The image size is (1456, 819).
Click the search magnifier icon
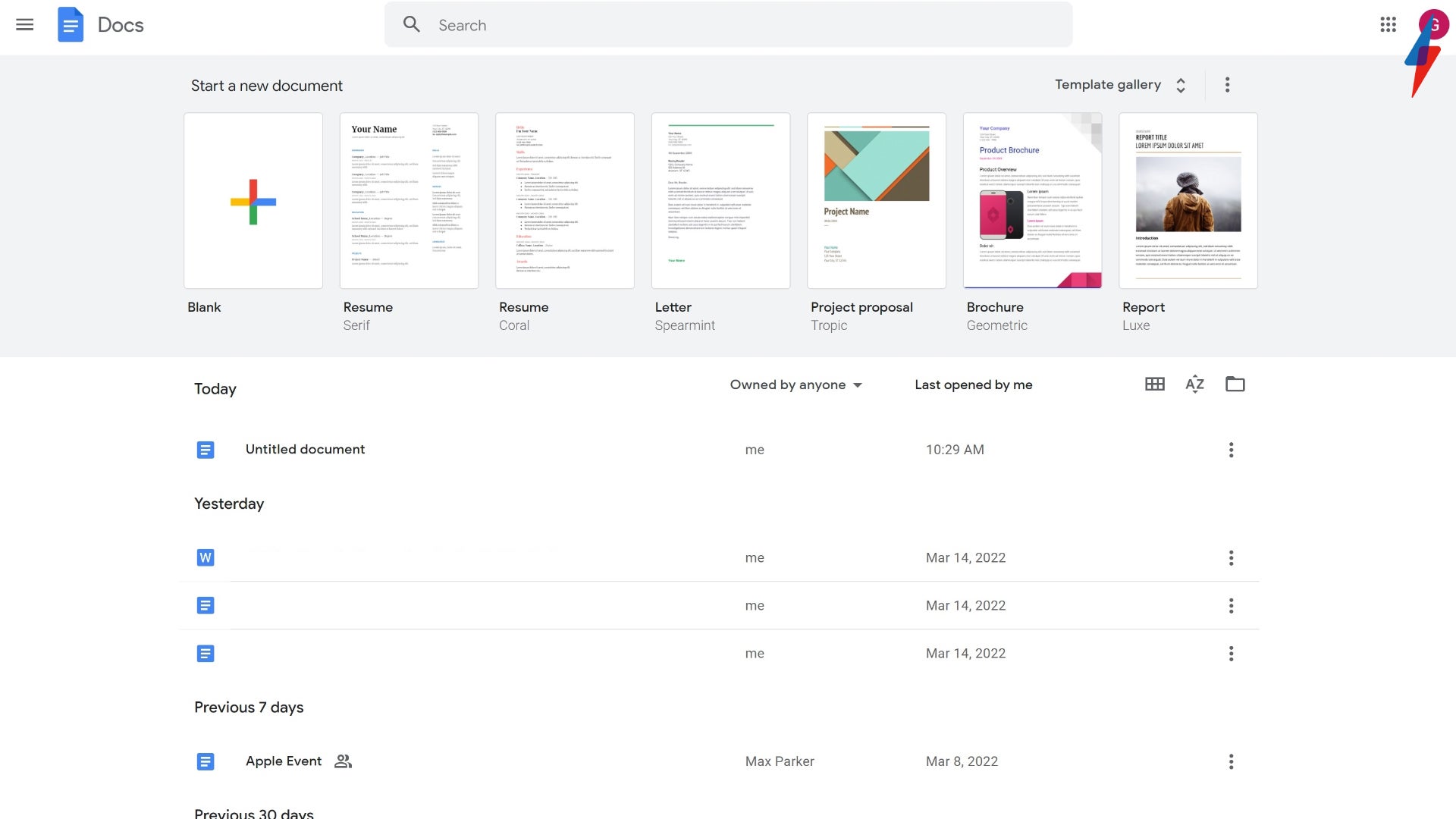tap(412, 24)
